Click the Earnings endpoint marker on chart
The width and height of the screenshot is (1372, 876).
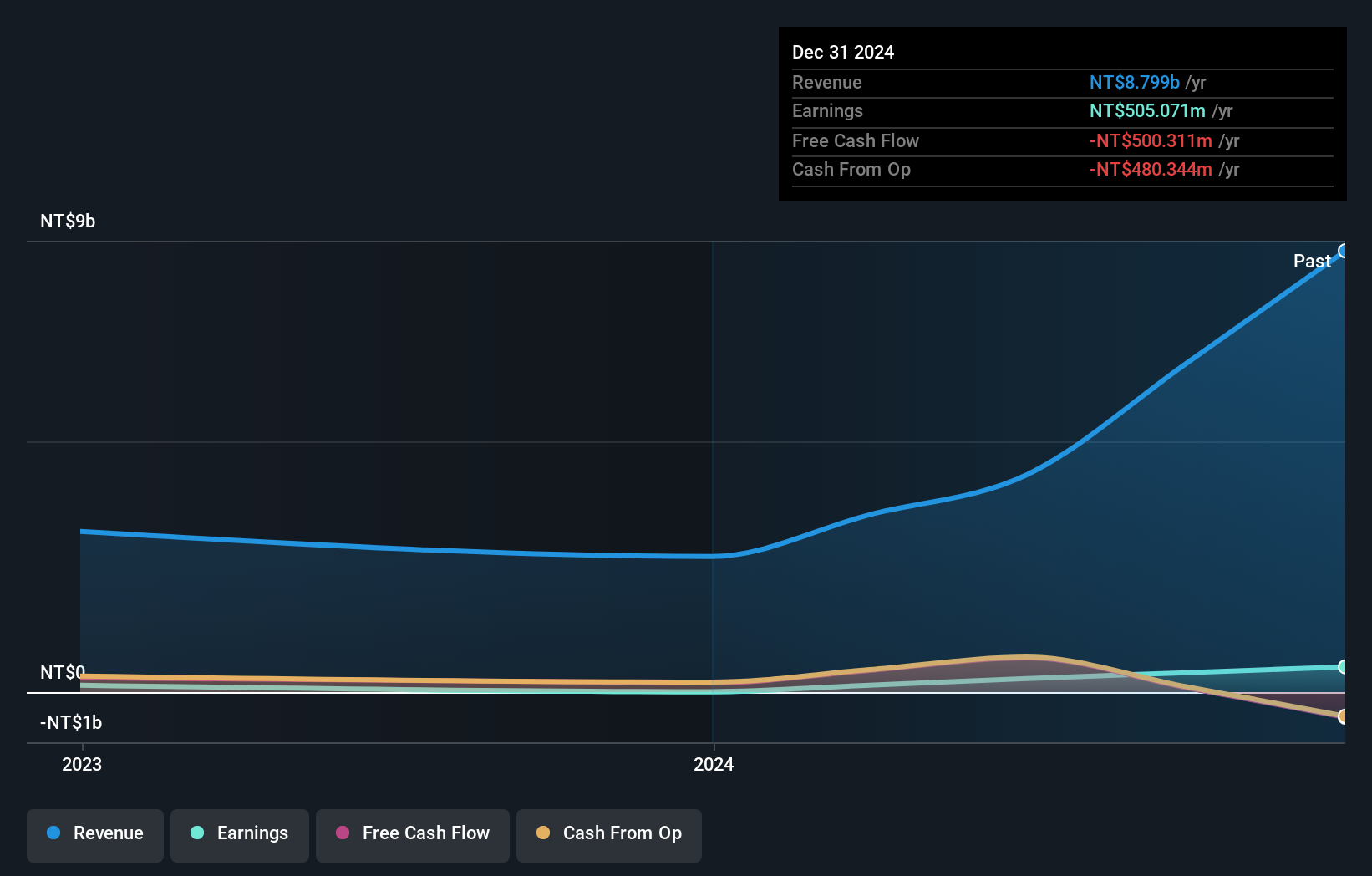[x=1343, y=667]
